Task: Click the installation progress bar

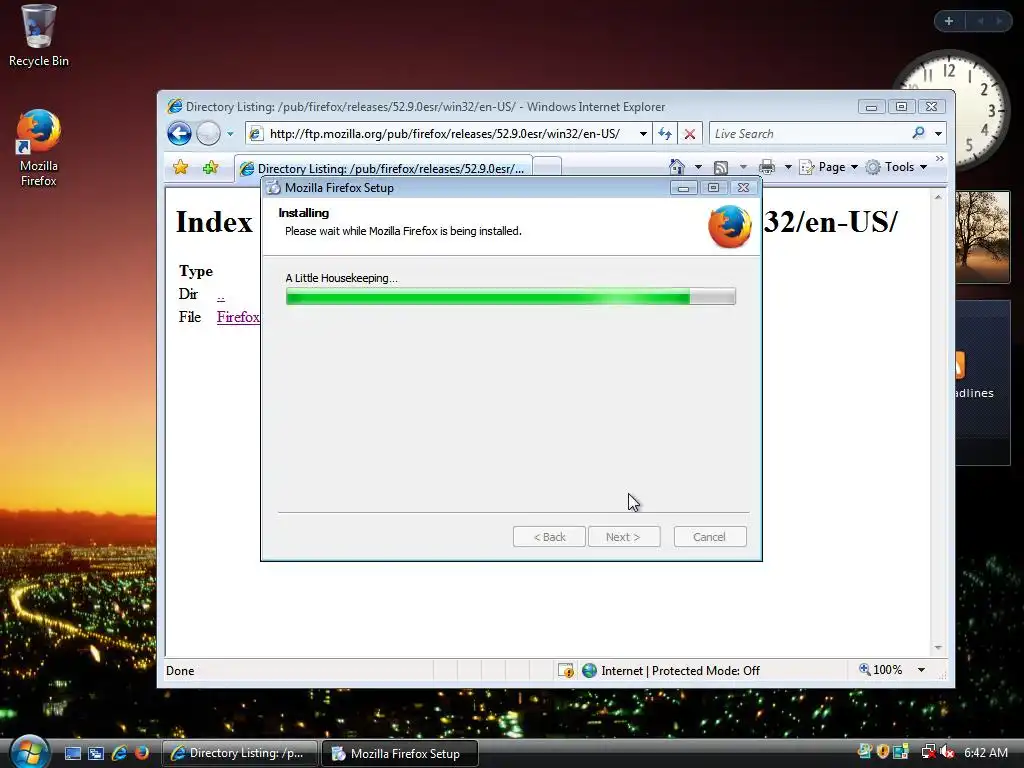Action: (511, 296)
